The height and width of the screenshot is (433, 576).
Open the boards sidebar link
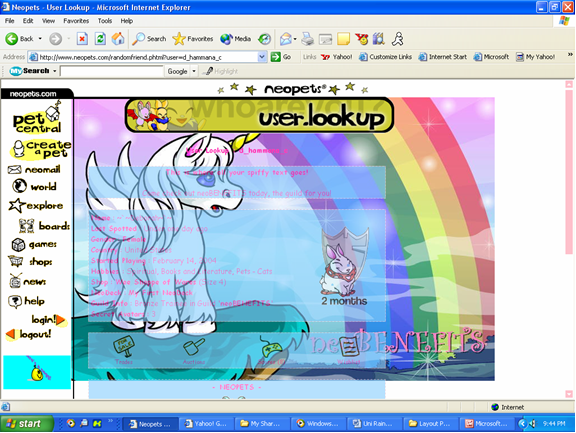tap(44, 225)
